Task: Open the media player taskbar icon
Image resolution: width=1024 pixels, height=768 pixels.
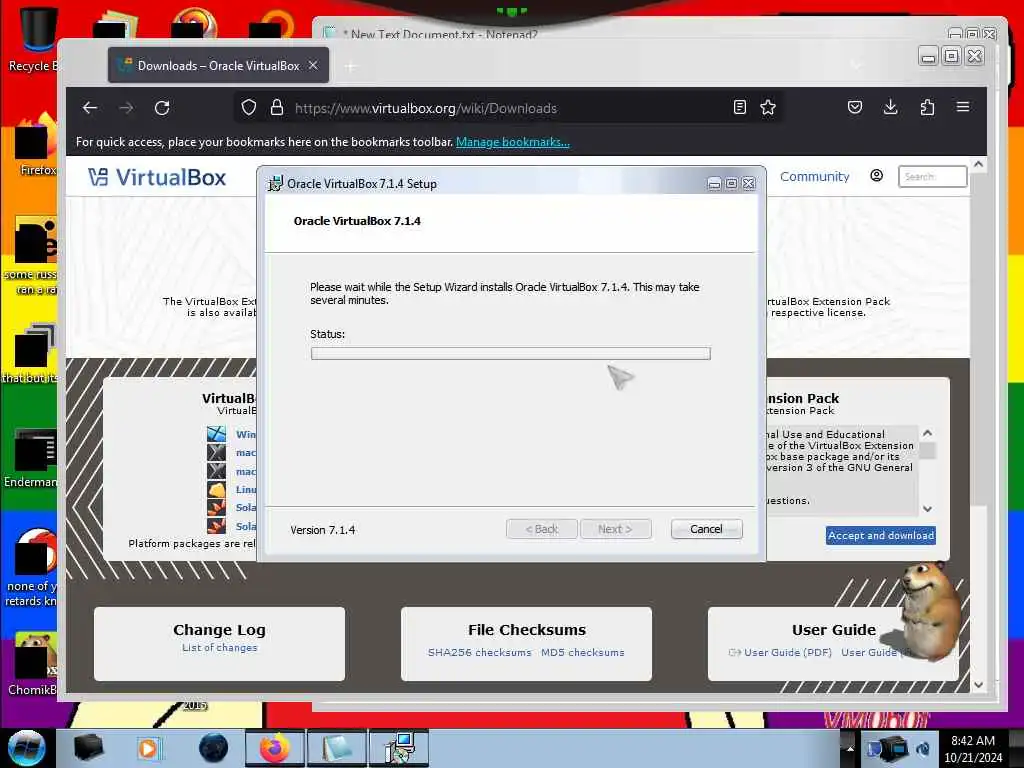Action: [x=148, y=748]
